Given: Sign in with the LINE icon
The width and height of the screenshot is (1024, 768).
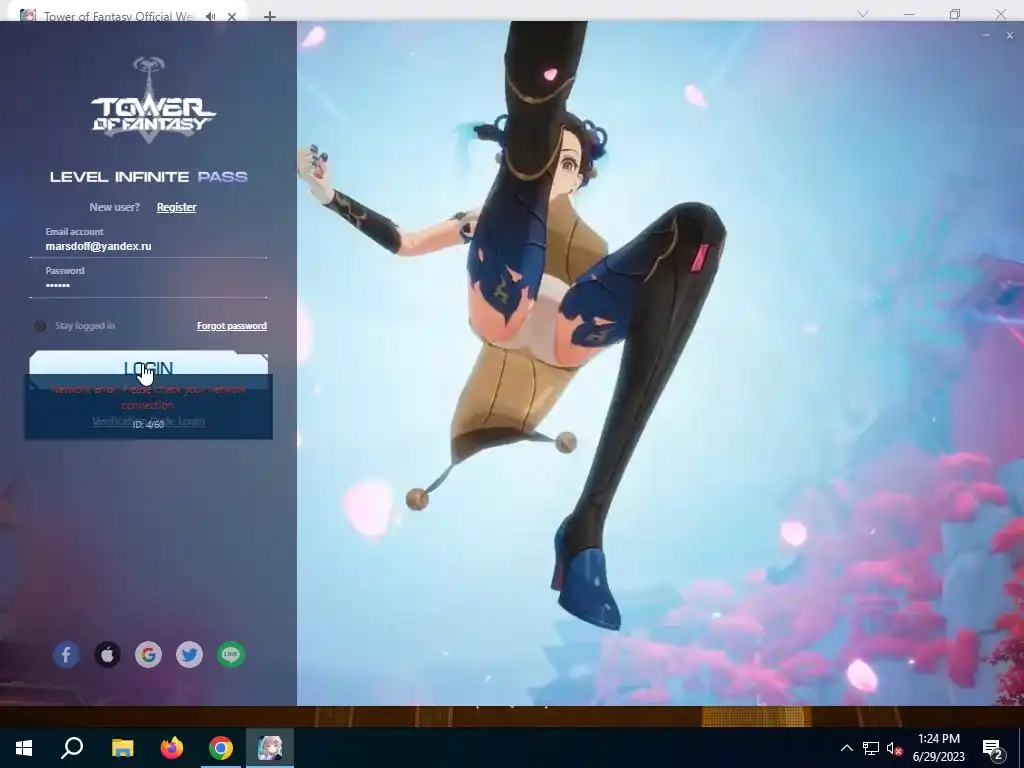Looking at the screenshot, I should (231, 654).
